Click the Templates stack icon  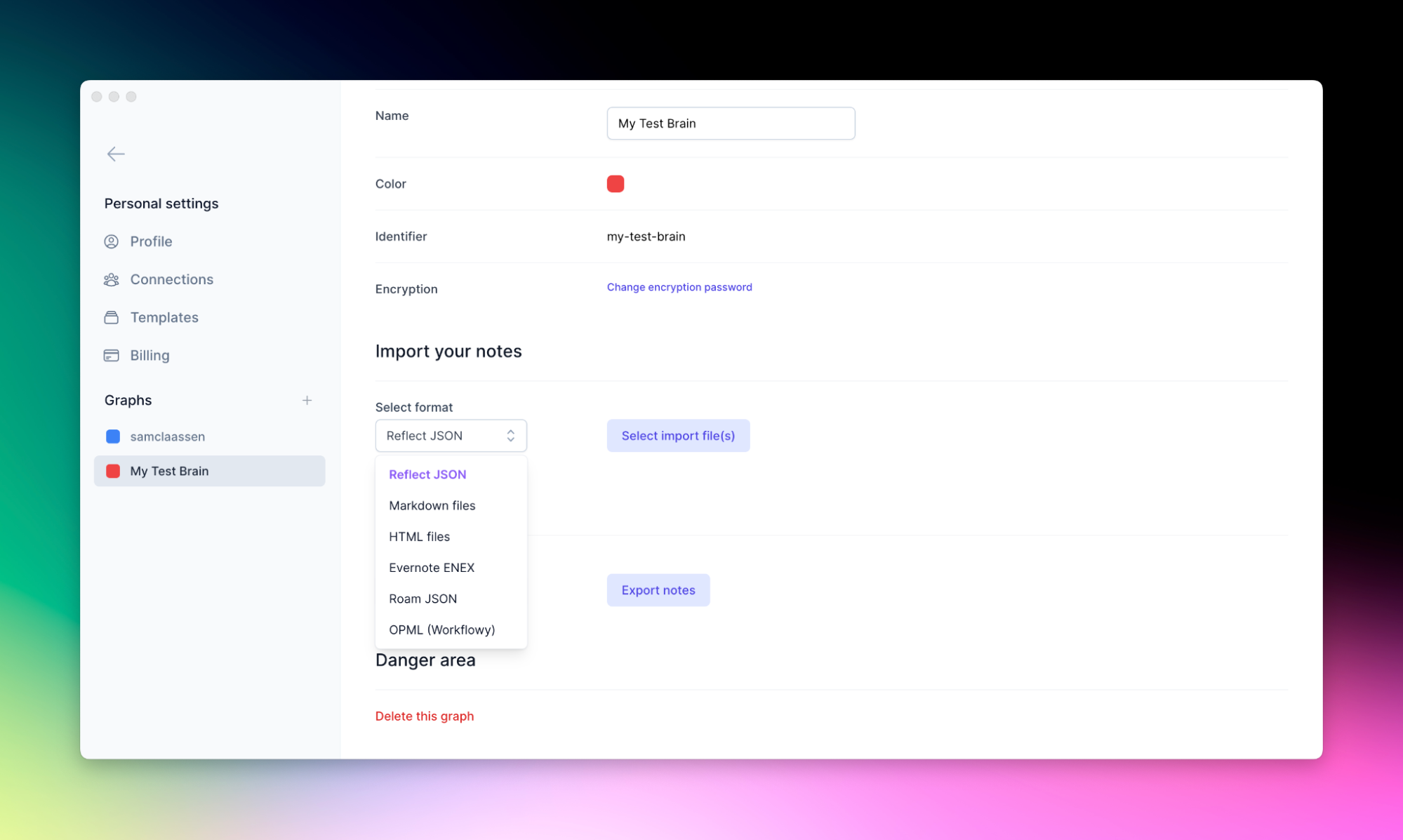point(111,317)
